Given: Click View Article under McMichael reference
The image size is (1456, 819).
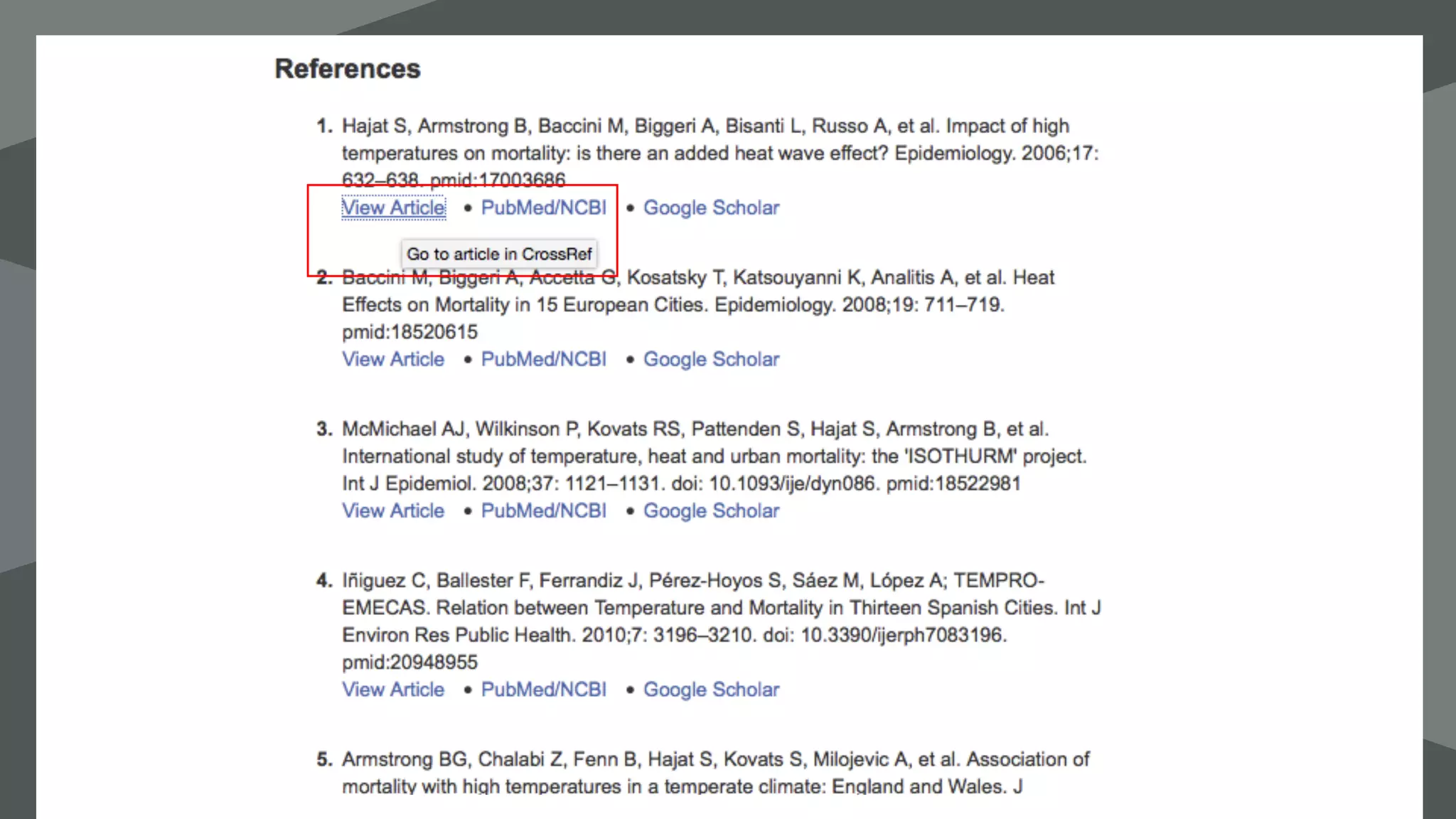Looking at the screenshot, I should [x=393, y=510].
